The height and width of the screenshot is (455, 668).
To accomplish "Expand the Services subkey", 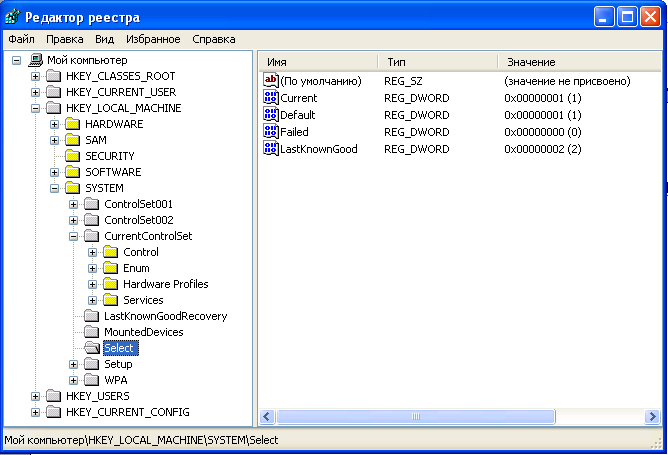I will (92, 300).
